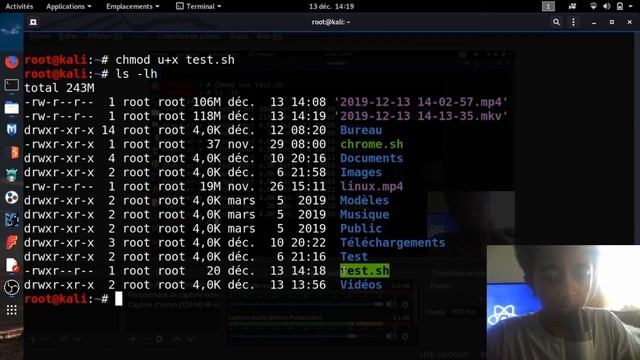Click the Bureau directory name
Image resolution: width=640 pixels, height=360 pixels.
[361, 130]
